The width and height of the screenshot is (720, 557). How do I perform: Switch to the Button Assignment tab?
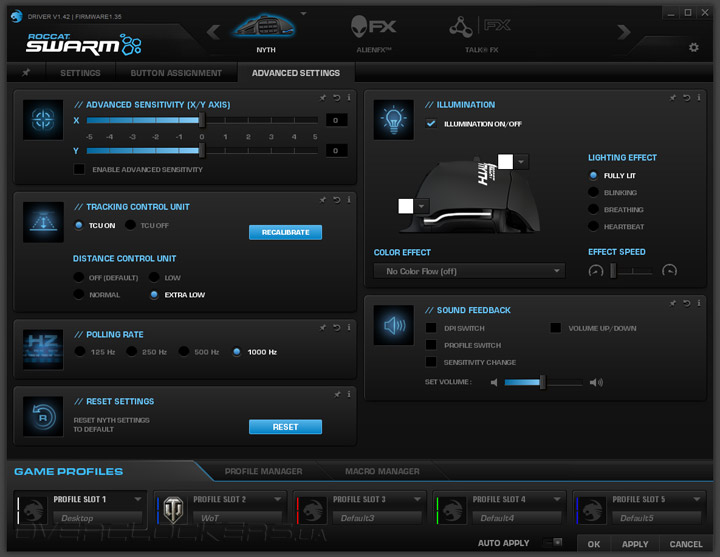[176, 73]
